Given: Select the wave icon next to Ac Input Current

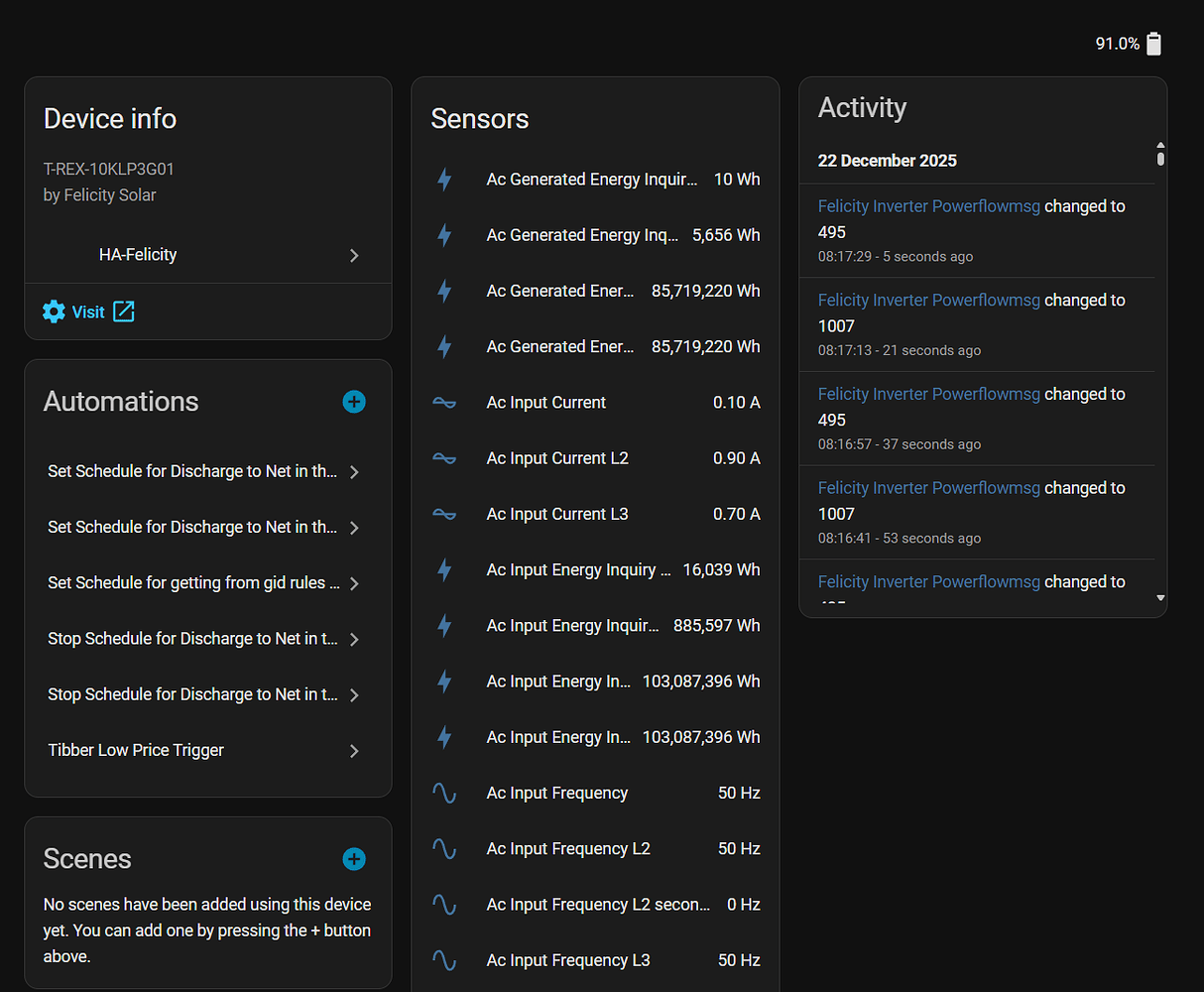Looking at the screenshot, I should [x=444, y=402].
